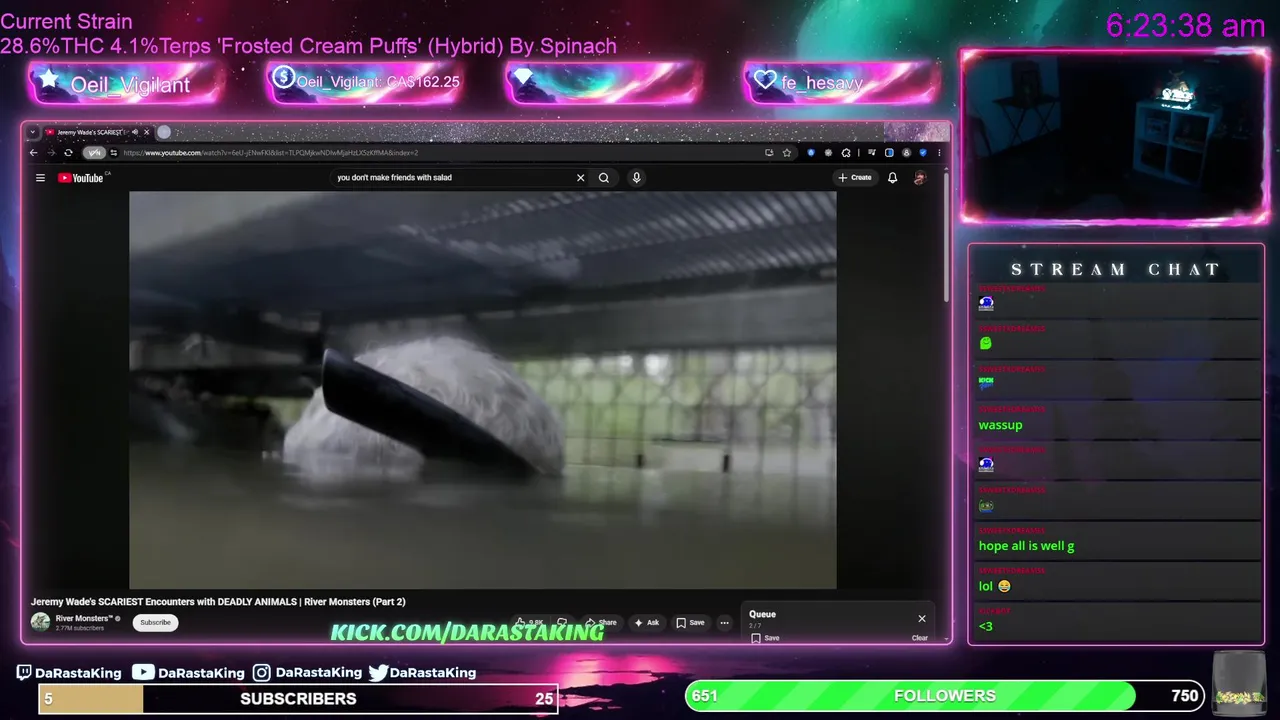Clear the Queue
Image resolution: width=1280 pixels, height=720 pixels.
920,638
